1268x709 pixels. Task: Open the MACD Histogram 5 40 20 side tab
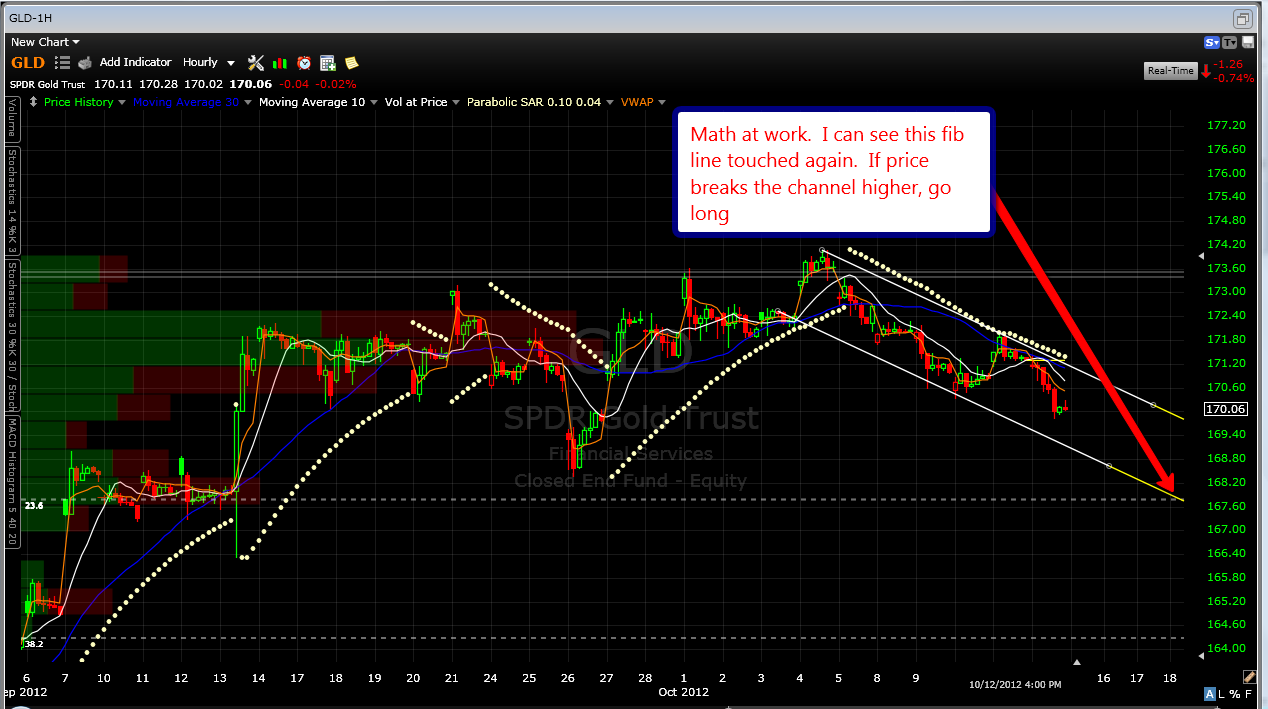pos(12,480)
